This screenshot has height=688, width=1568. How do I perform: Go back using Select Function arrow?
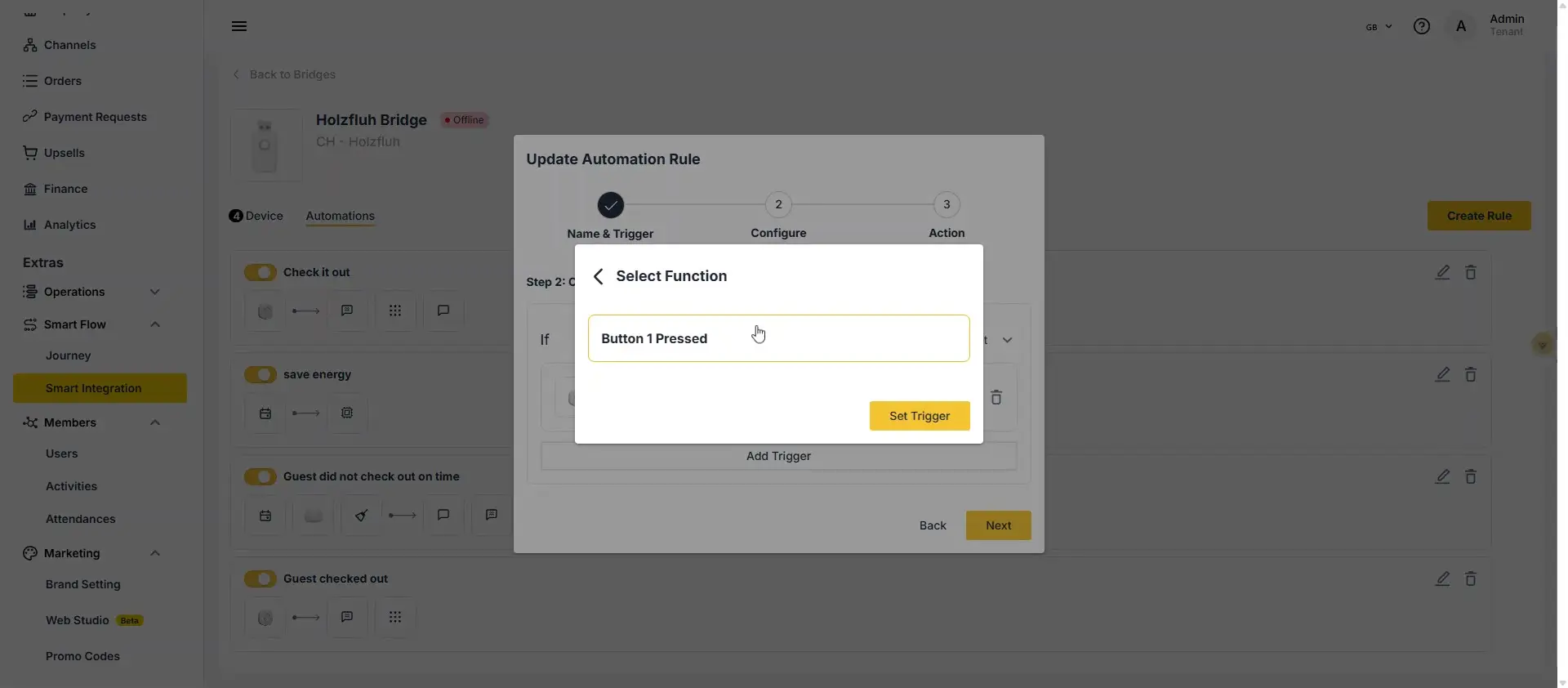point(599,276)
